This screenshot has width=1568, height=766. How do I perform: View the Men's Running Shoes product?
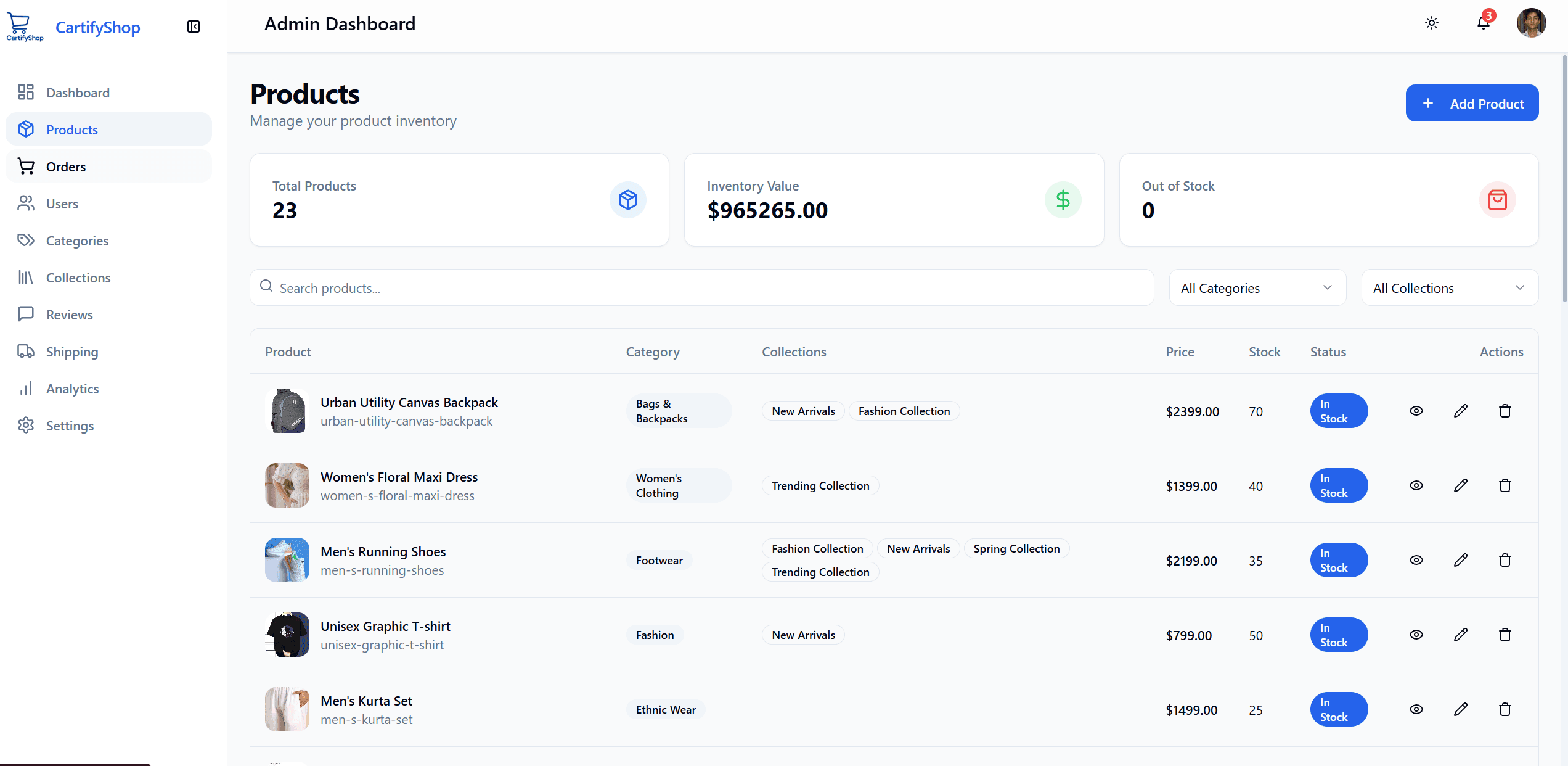1416,560
